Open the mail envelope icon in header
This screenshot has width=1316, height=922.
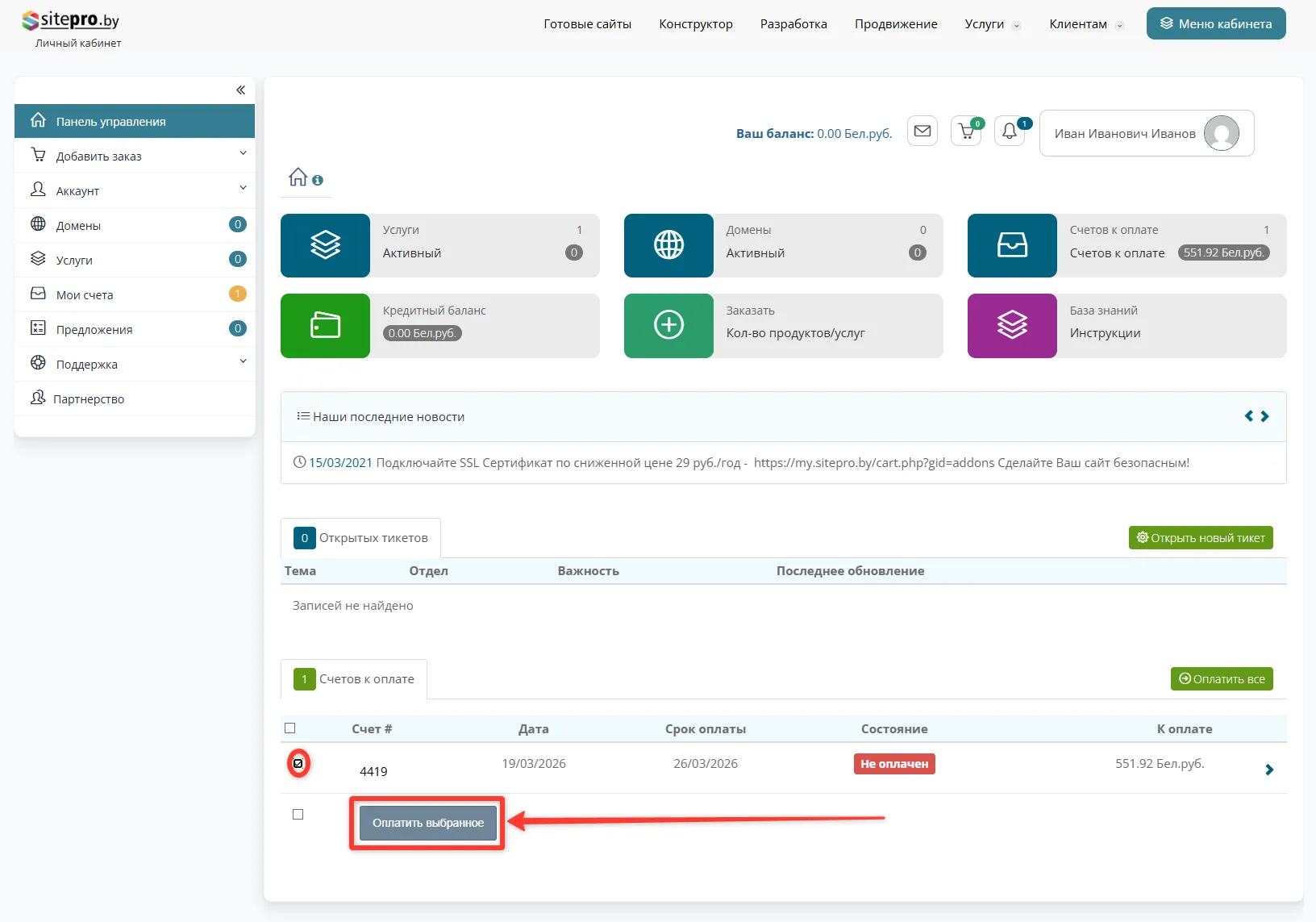(922, 131)
